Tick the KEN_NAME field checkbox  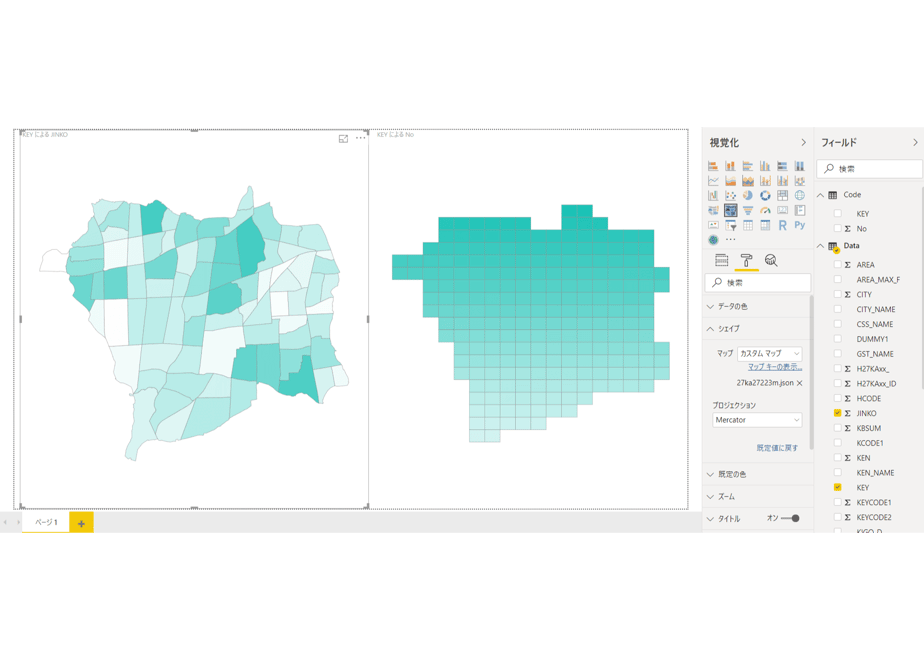pos(837,473)
